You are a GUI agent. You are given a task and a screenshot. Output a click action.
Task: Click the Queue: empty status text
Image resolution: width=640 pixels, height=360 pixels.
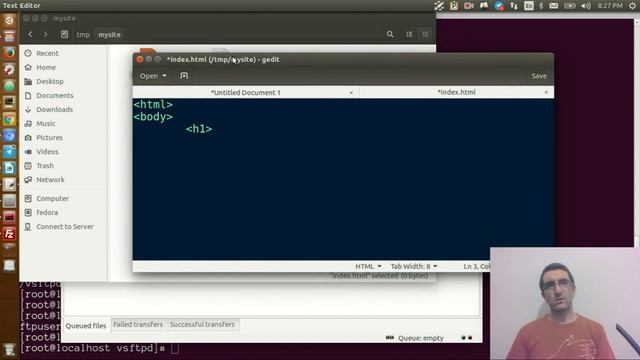[x=420, y=338]
